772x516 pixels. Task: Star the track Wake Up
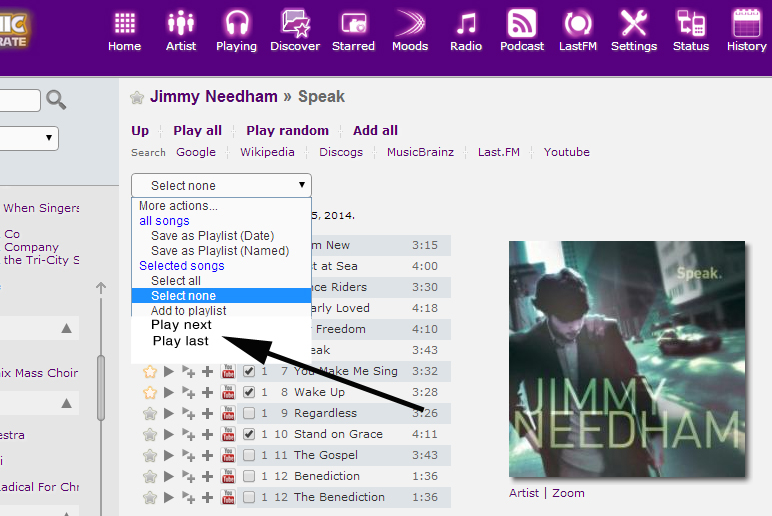[x=150, y=392]
